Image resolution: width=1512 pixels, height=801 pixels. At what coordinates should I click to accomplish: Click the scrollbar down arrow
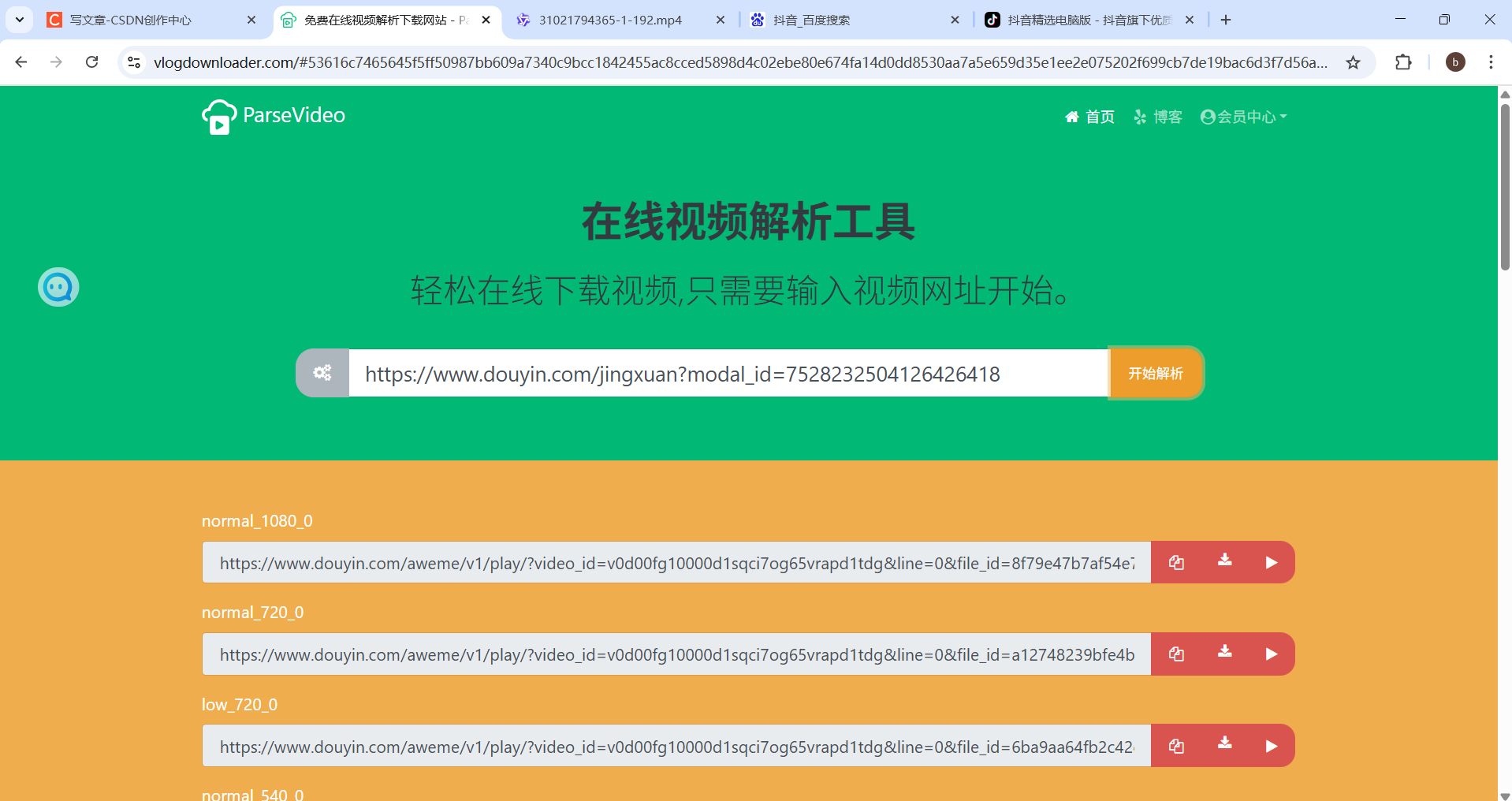click(x=1505, y=795)
